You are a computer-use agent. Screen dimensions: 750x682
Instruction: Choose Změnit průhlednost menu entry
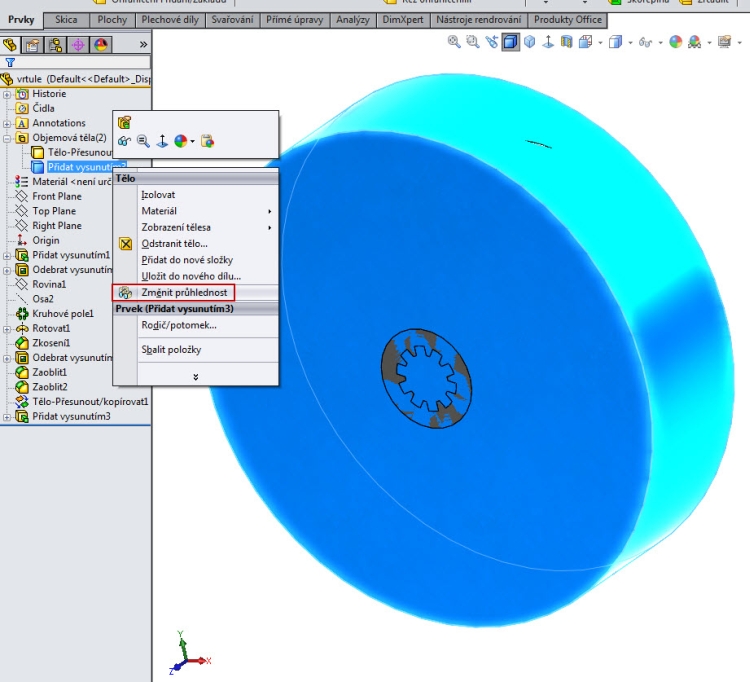tap(196, 292)
